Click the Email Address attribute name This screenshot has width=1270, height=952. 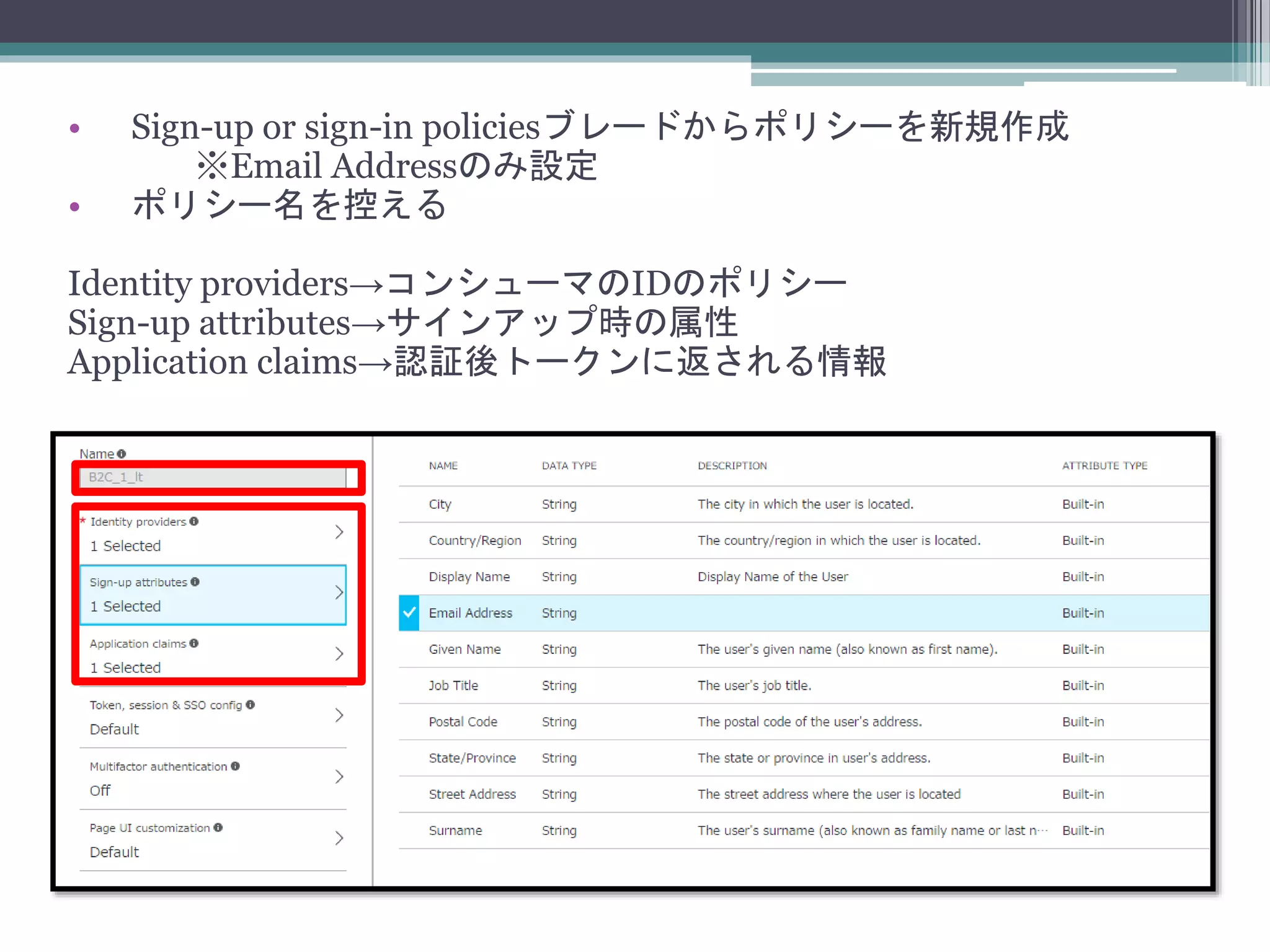pos(471,613)
